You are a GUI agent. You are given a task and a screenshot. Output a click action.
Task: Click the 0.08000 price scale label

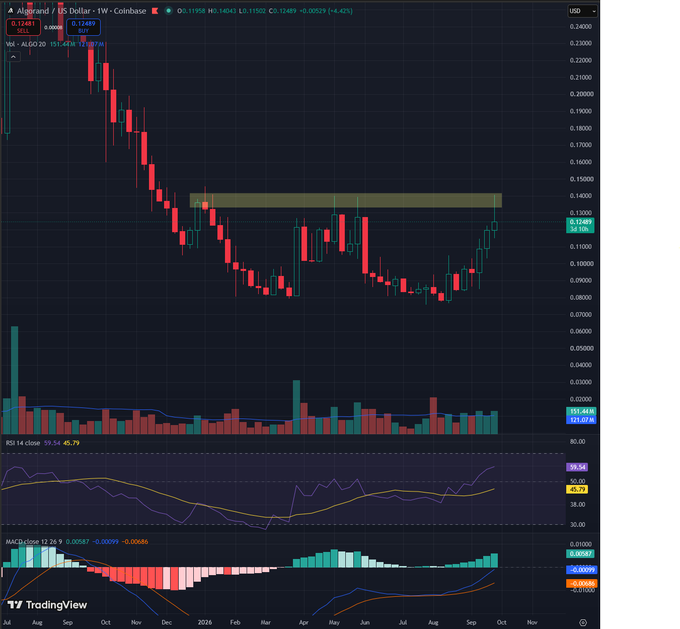581,298
